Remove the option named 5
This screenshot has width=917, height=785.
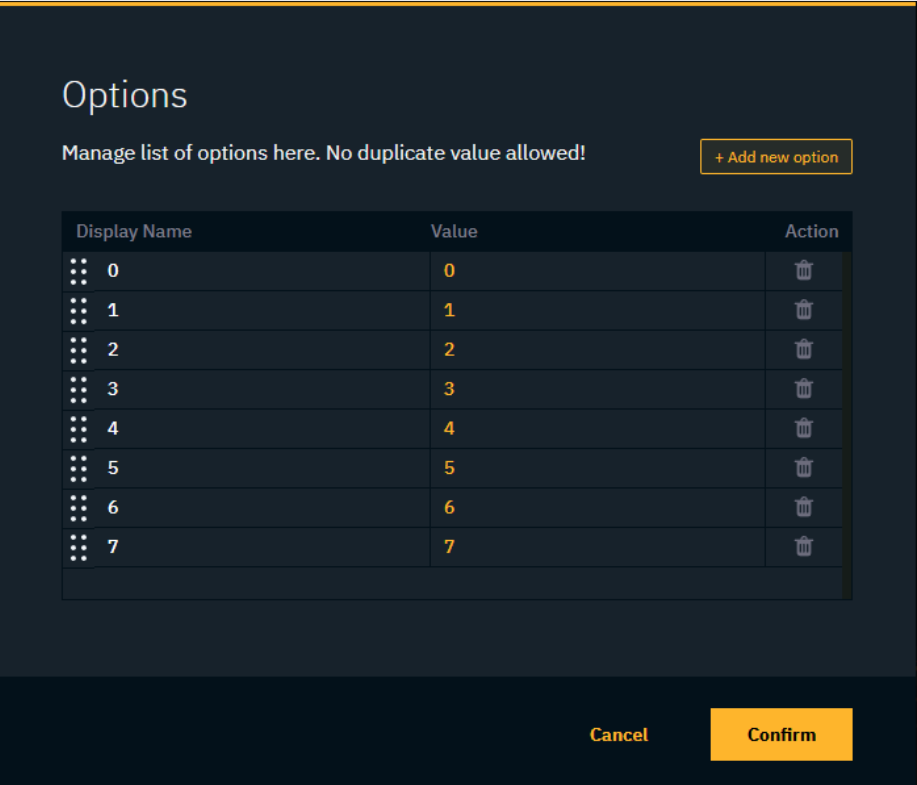[803, 468]
